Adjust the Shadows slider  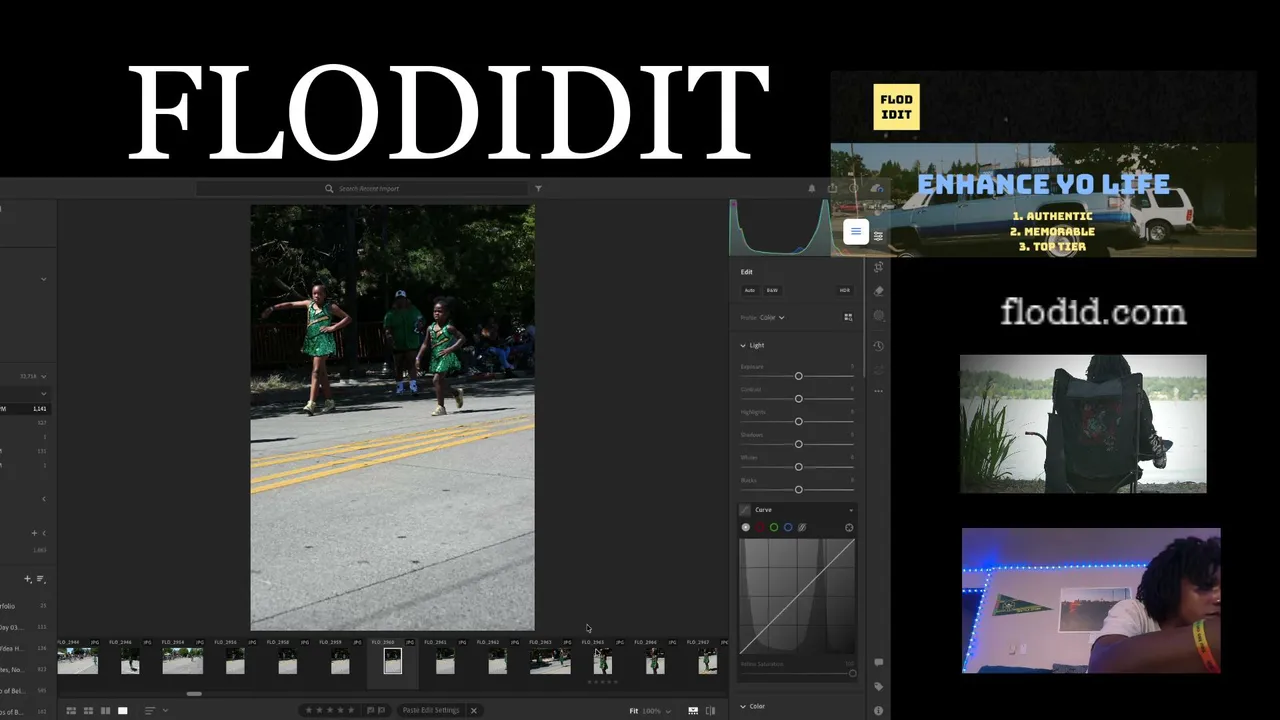pyautogui.click(x=798, y=444)
